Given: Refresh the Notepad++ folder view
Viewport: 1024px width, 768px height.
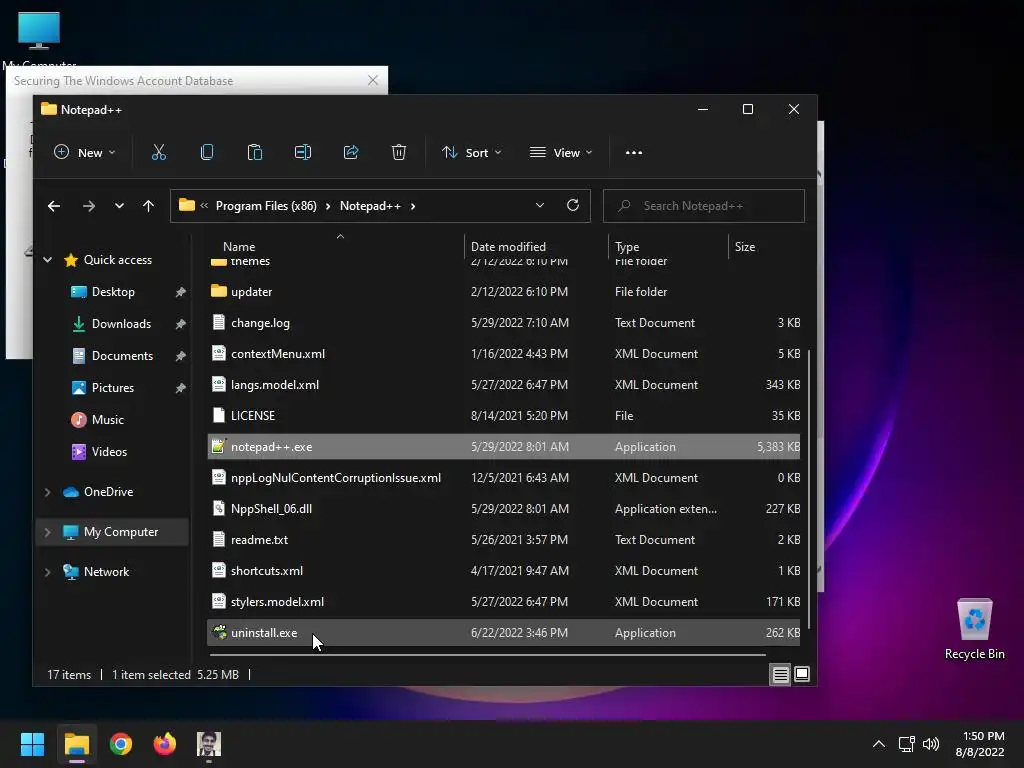Looking at the screenshot, I should (x=573, y=205).
